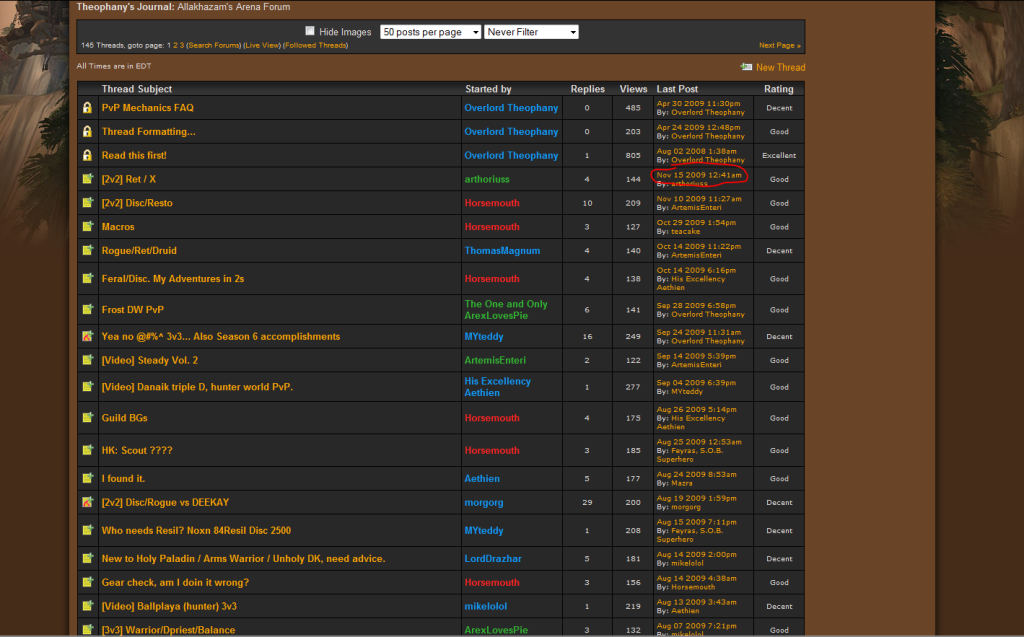Image resolution: width=1024 pixels, height=637 pixels.
Task: Open the 50 posts per page dropdown
Action: 430,32
